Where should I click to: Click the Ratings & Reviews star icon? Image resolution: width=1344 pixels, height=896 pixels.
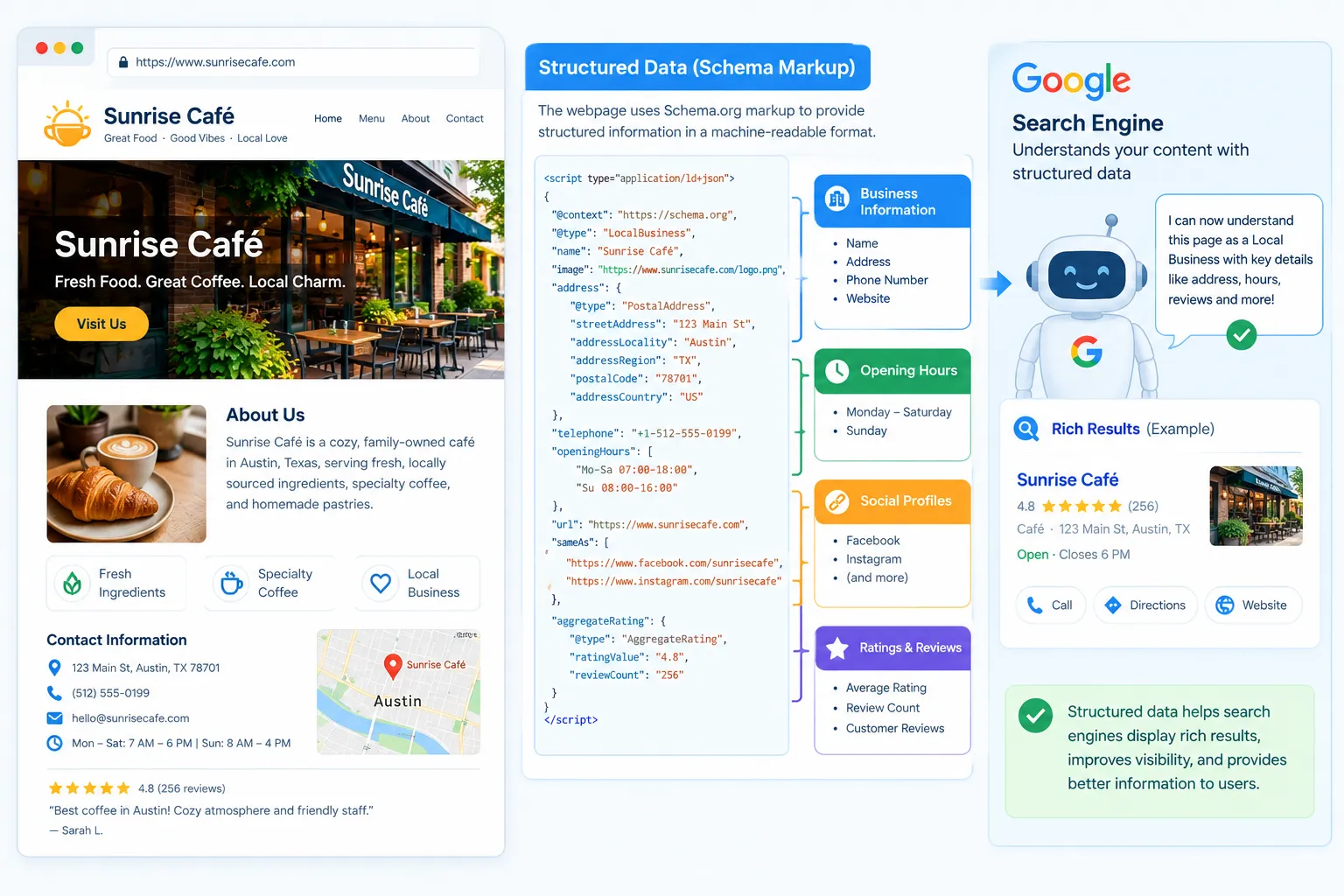[837, 648]
